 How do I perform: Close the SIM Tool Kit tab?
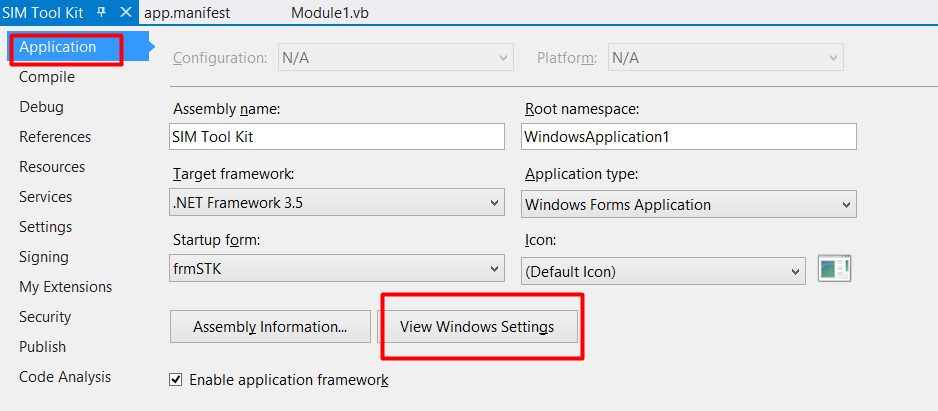click(125, 13)
